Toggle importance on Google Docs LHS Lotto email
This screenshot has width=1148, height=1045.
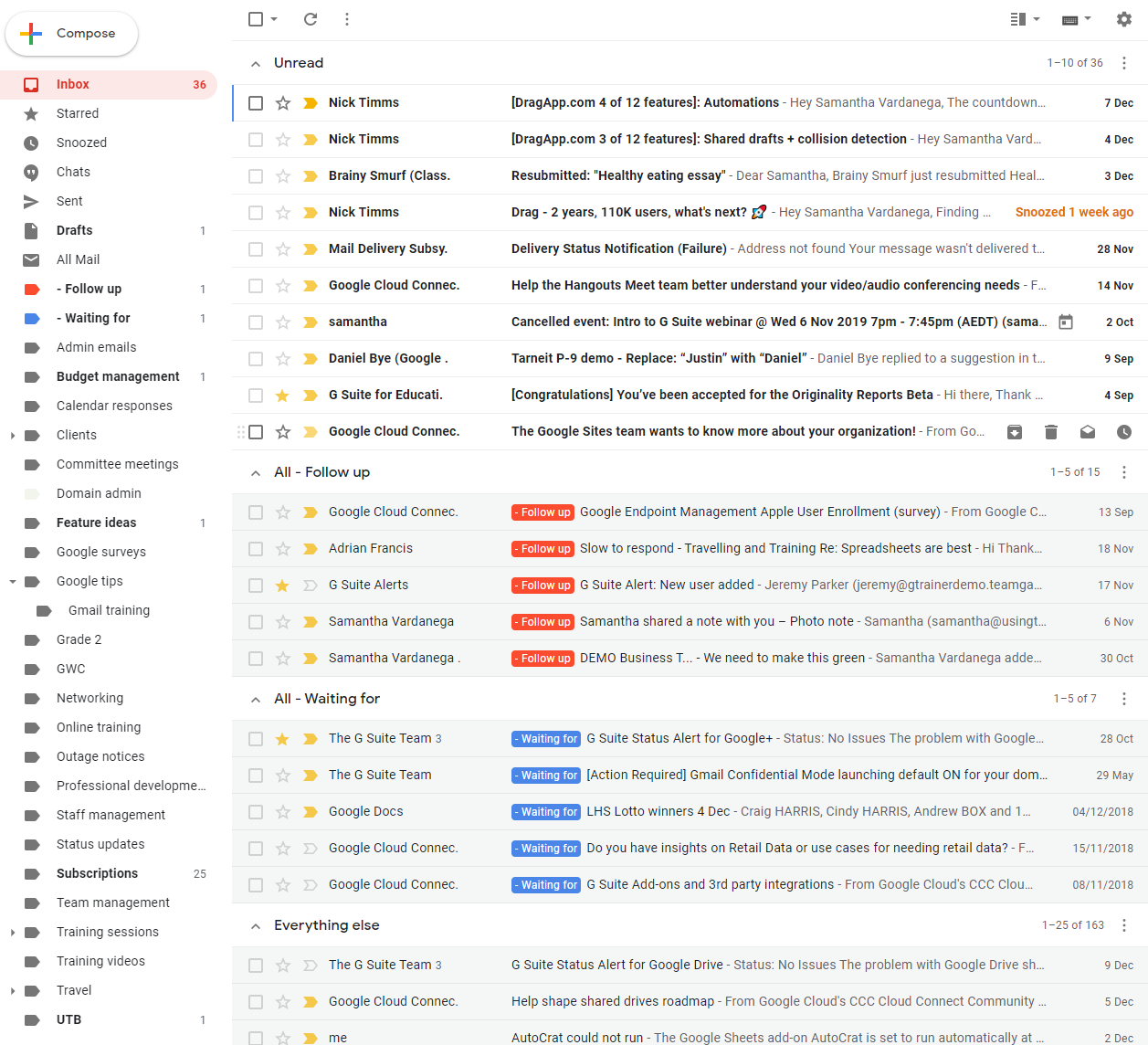(x=311, y=812)
